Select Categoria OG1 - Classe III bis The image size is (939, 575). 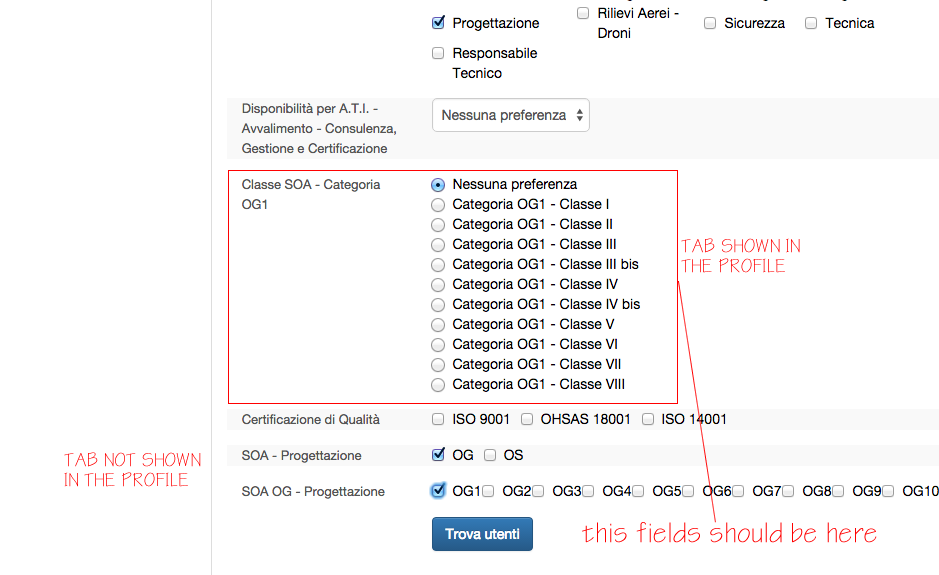pyautogui.click(x=438, y=265)
